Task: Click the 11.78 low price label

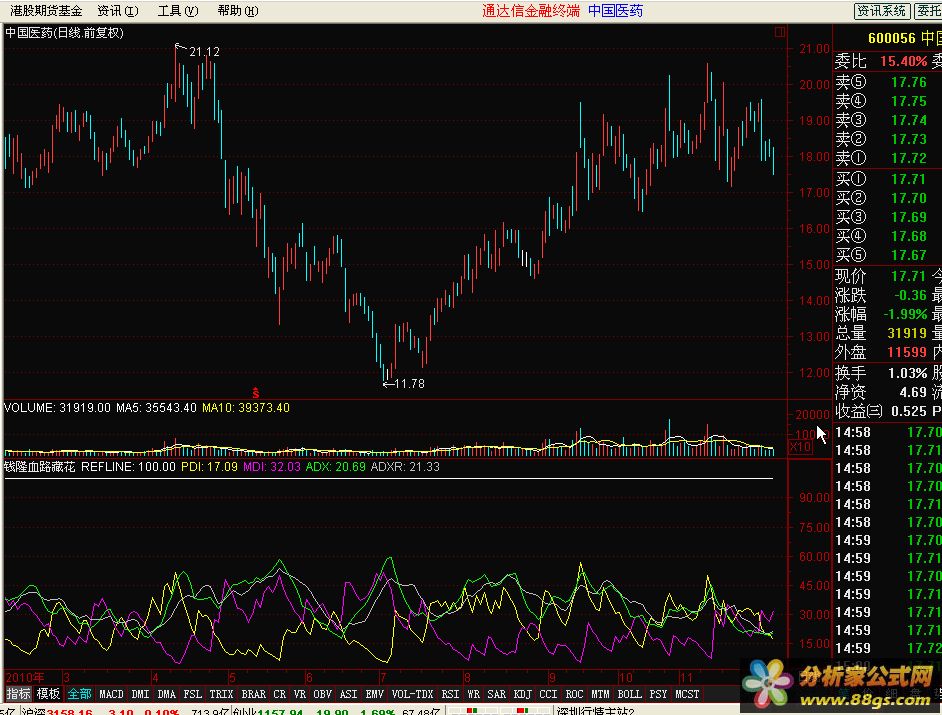Action: tap(410, 383)
